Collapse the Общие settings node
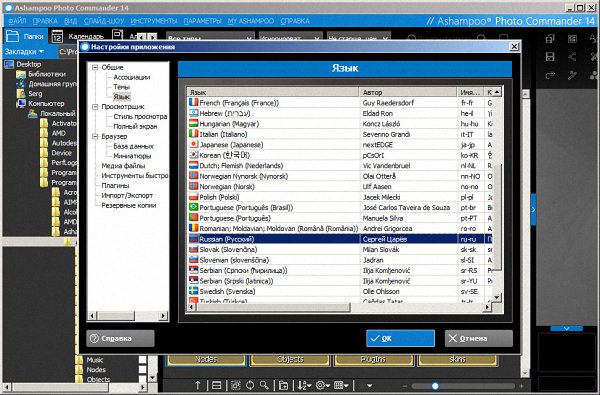600x395 pixels. click(95, 67)
